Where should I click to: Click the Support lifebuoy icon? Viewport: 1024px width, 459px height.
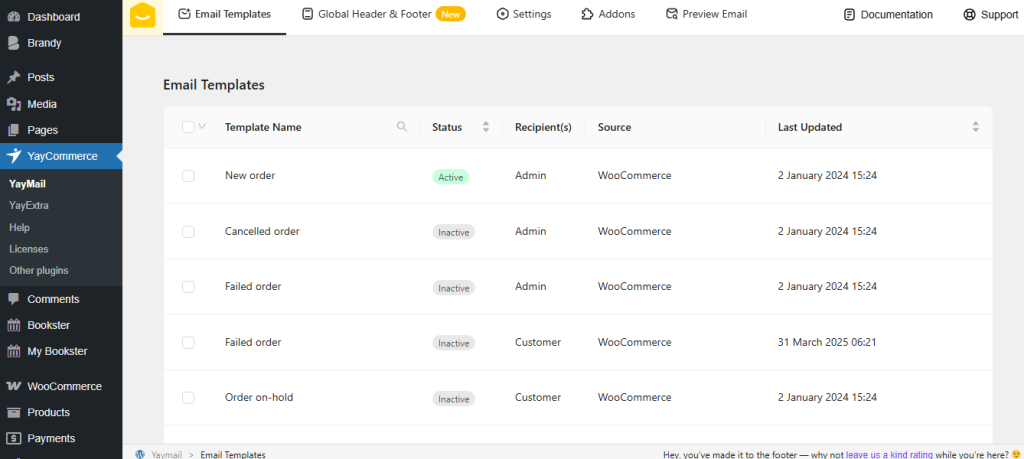tap(969, 14)
